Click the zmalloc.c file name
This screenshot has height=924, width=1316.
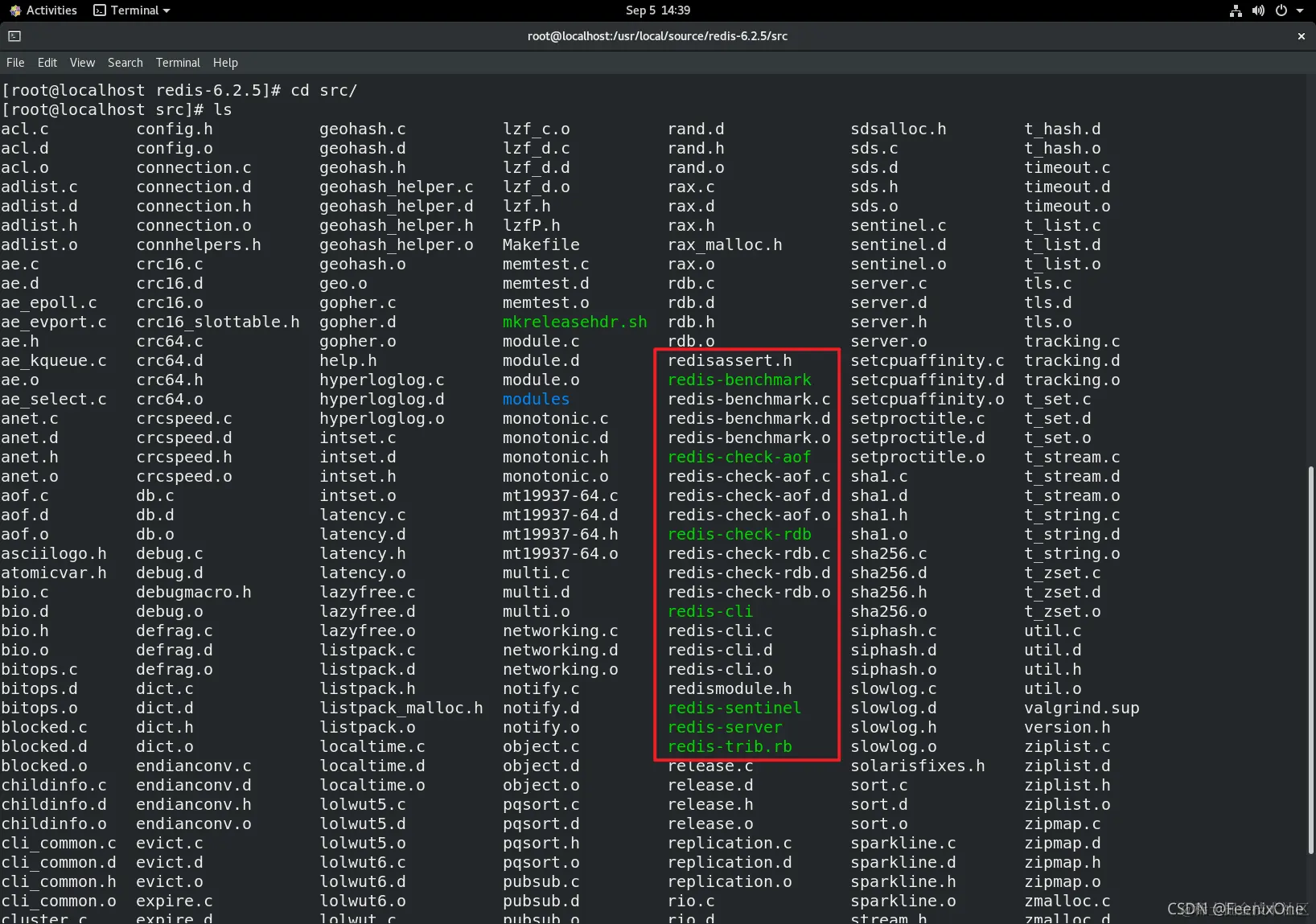(1067, 901)
